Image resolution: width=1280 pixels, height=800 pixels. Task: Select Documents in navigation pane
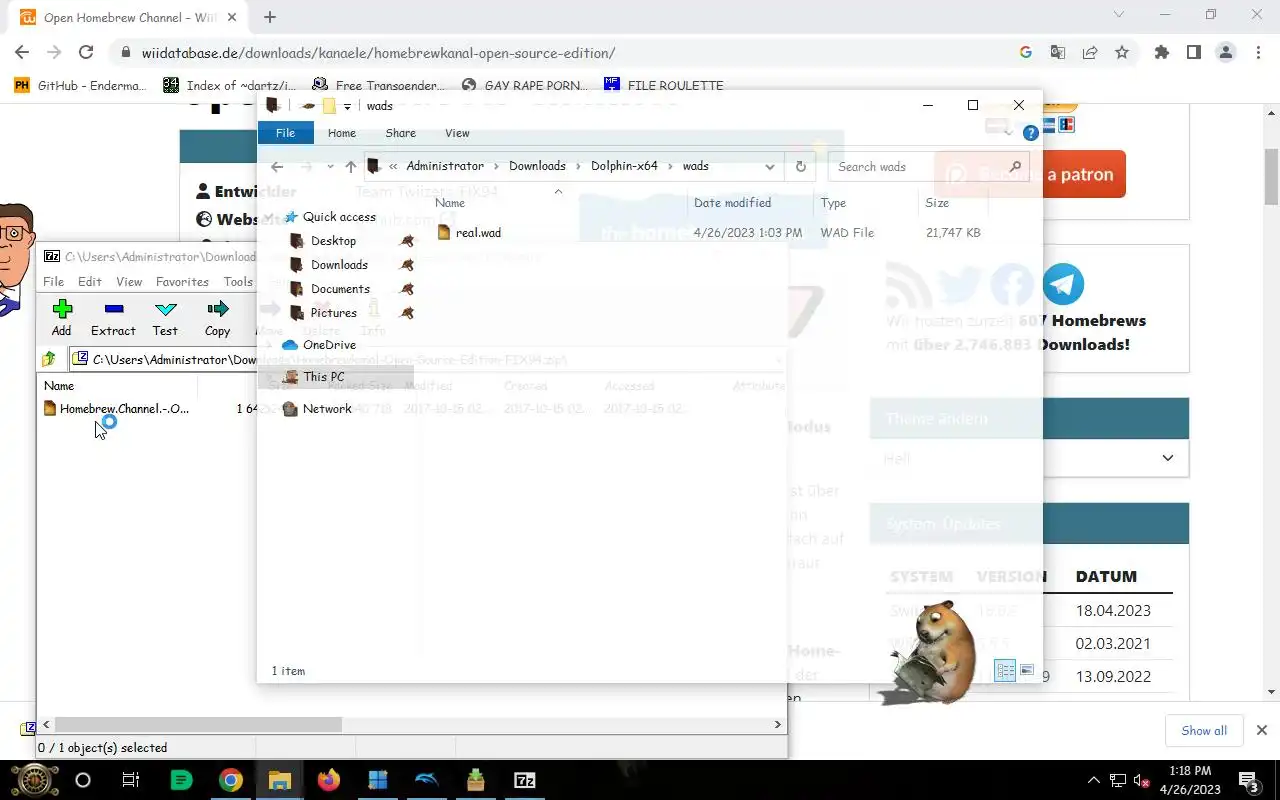click(340, 289)
